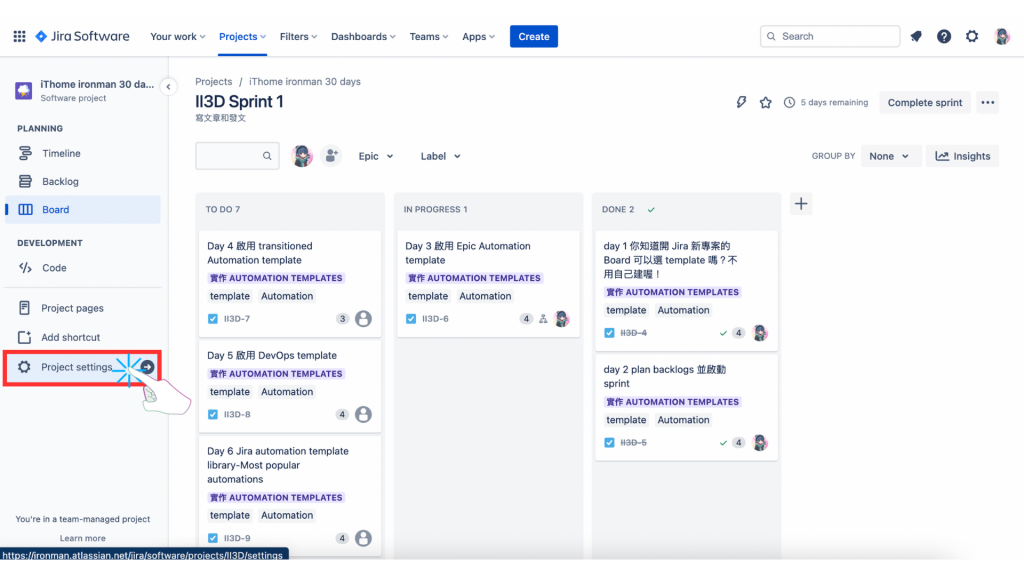Click Add shortcut in sidebar
1024x576 pixels.
(83, 338)
